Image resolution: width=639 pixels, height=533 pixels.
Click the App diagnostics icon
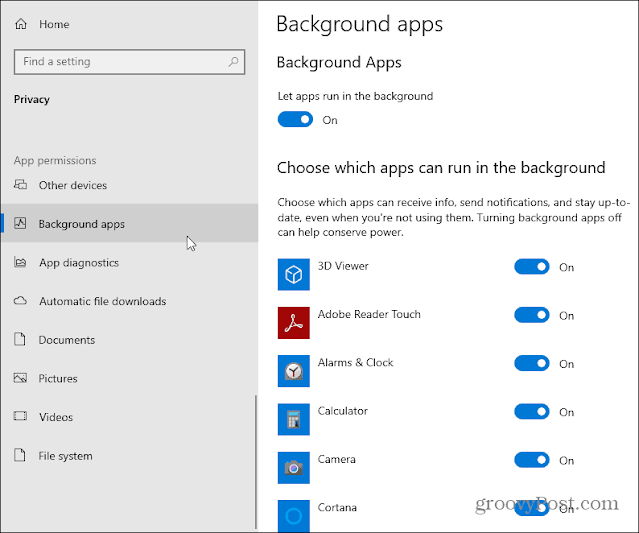click(x=20, y=262)
